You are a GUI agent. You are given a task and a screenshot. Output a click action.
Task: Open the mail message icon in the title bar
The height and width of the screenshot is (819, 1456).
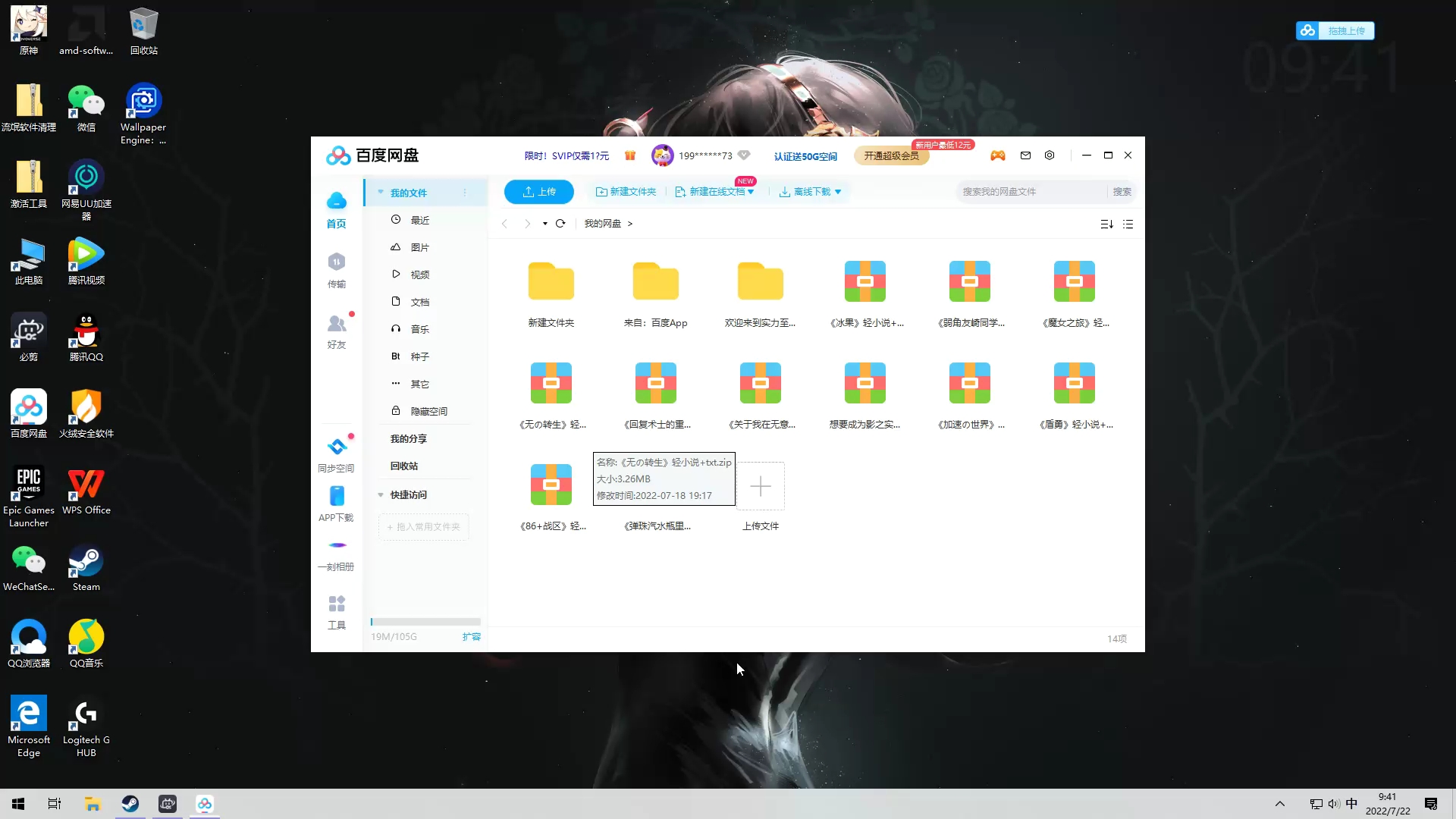pos(1025,155)
